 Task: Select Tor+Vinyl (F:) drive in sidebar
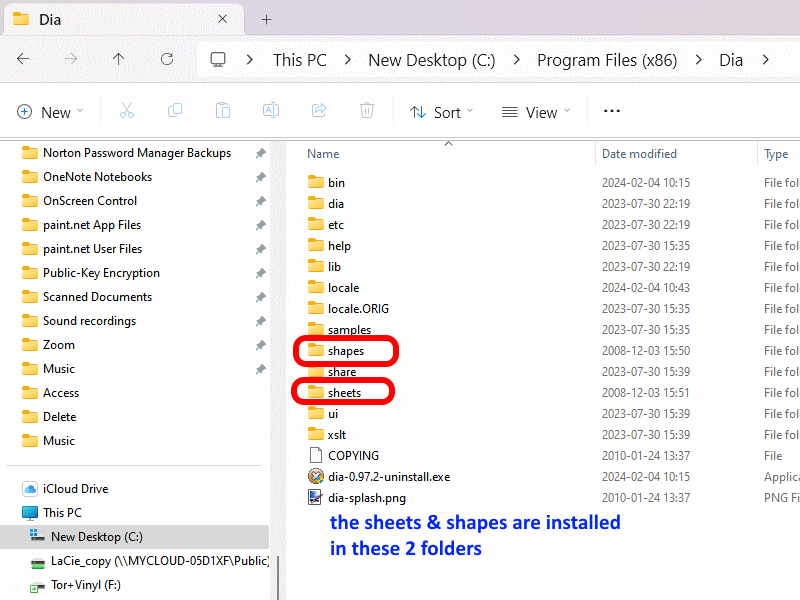(x=76, y=585)
